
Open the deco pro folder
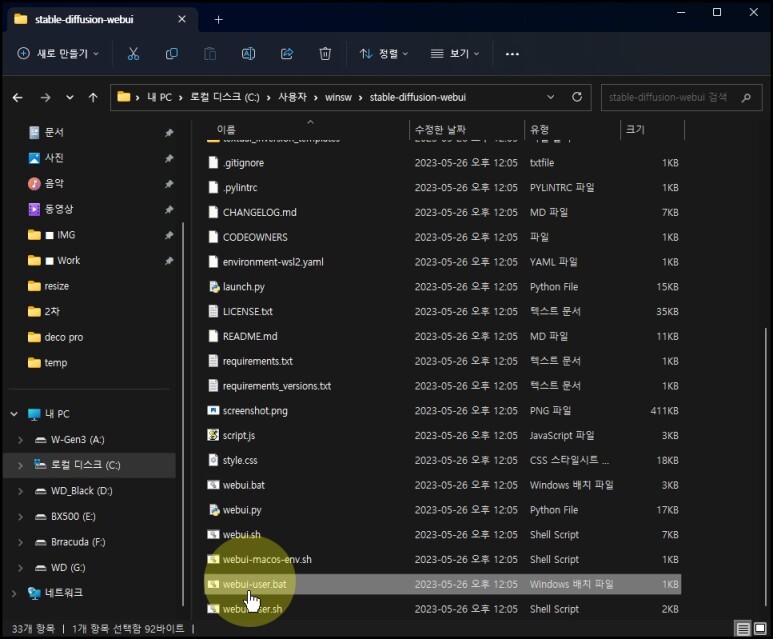tap(64, 337)
